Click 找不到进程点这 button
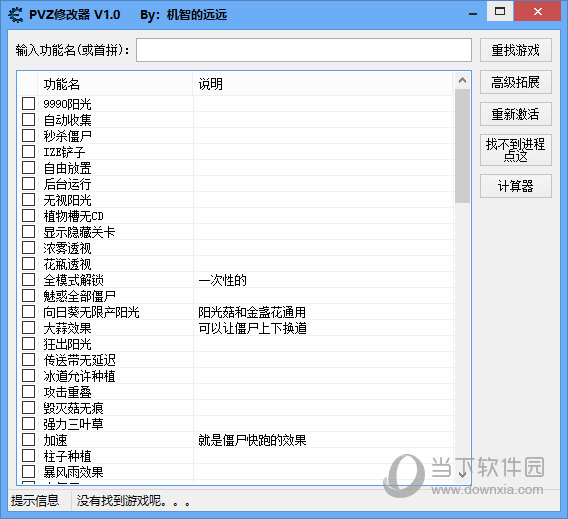This screenshot has height=519, width=568. tap(516, 150)
